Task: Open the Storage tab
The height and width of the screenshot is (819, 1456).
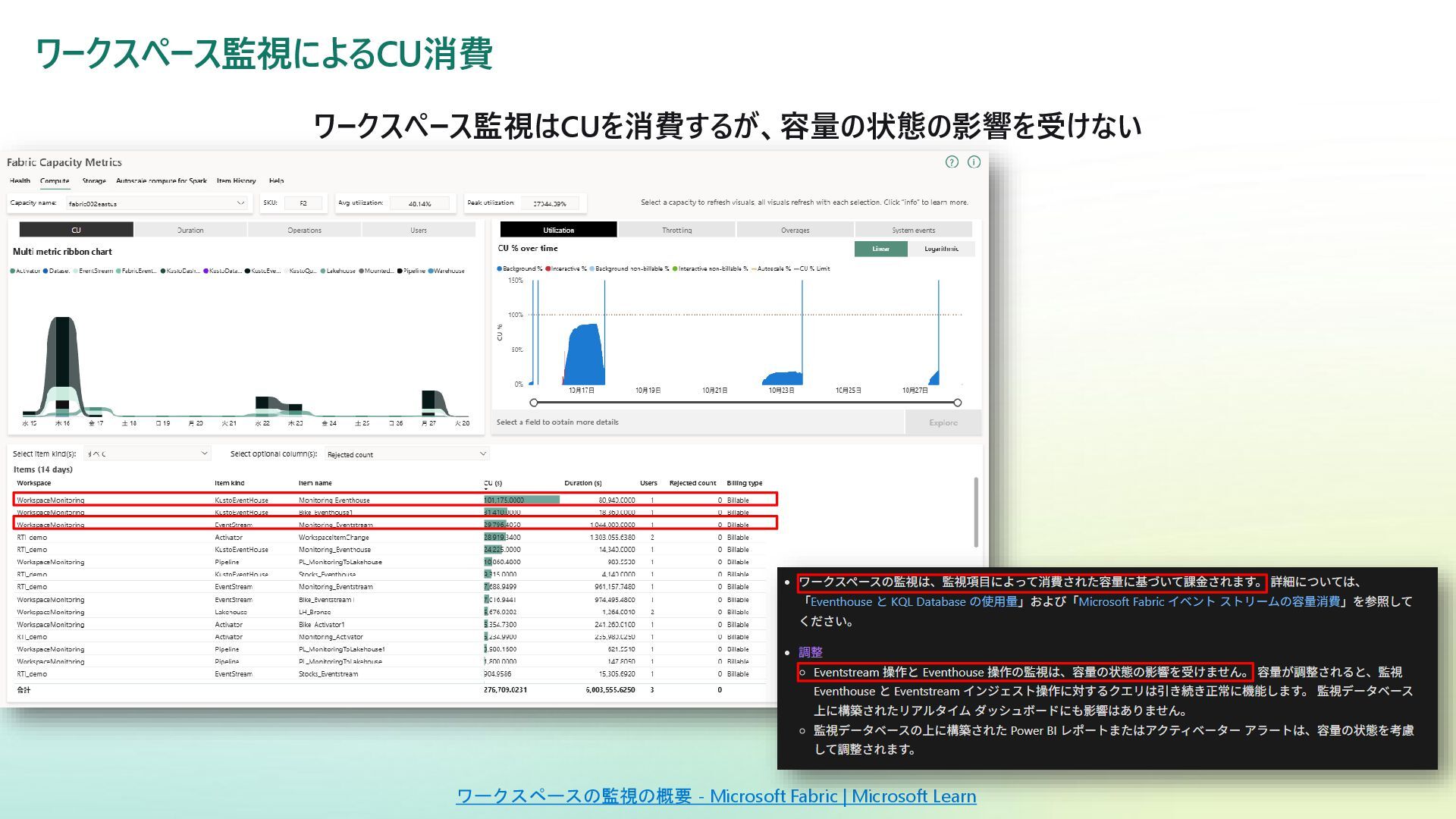Action: (94, 181)
